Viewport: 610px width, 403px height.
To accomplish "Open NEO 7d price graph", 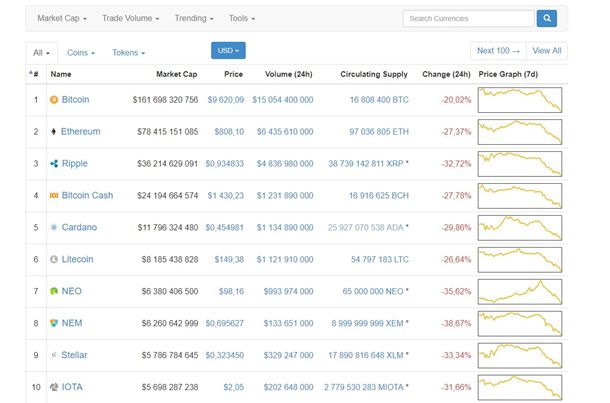I will coord(520,291).
